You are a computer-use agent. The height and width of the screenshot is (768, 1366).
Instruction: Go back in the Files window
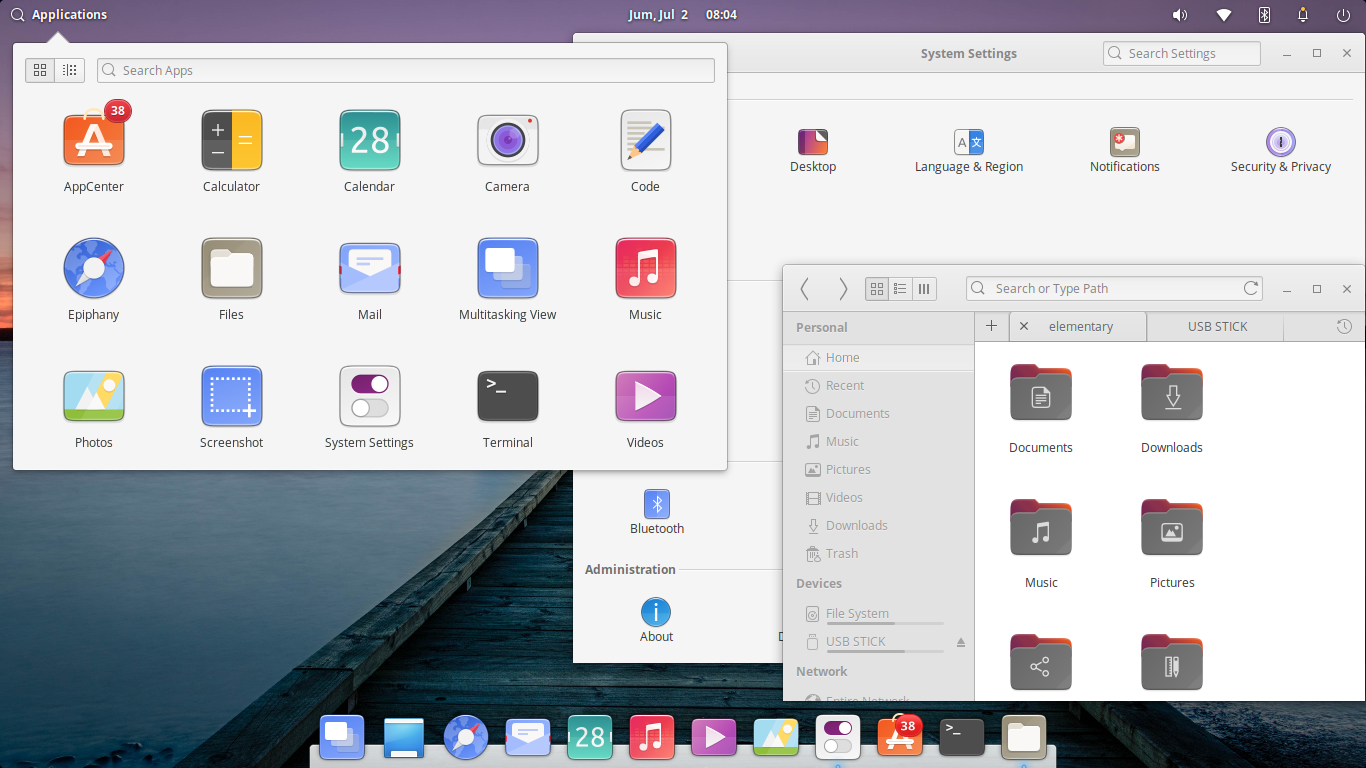coord(805,289)
